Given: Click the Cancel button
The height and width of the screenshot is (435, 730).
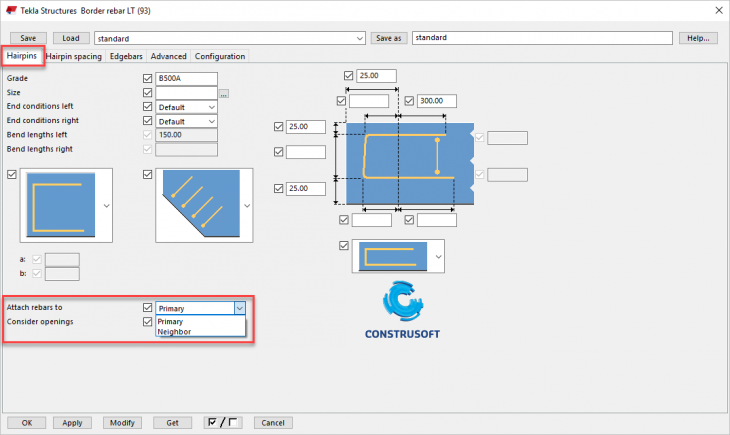Looking at the screenshot, I should coord(273,422).
